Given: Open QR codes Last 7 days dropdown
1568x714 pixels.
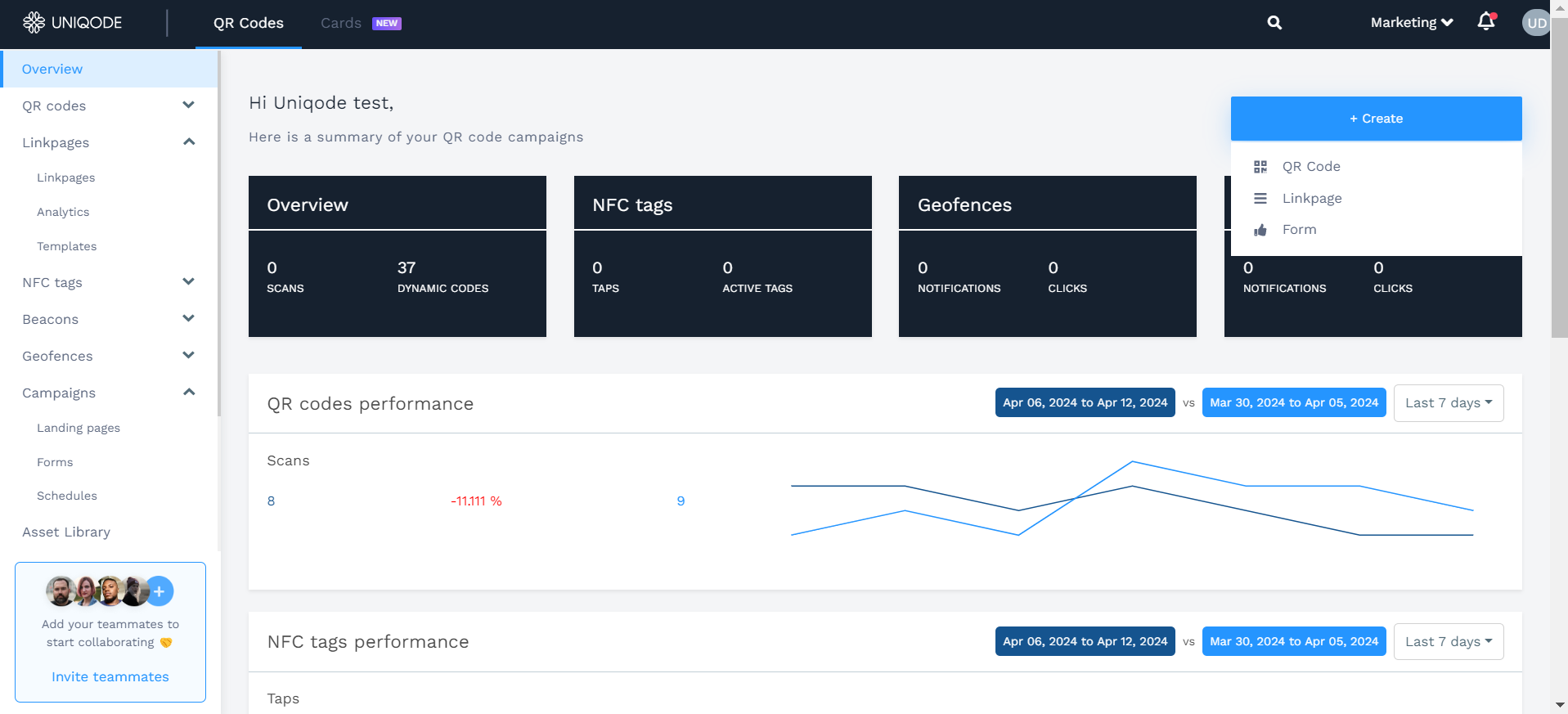Looking at the screenshot, I should click(x=1449, y=403).
